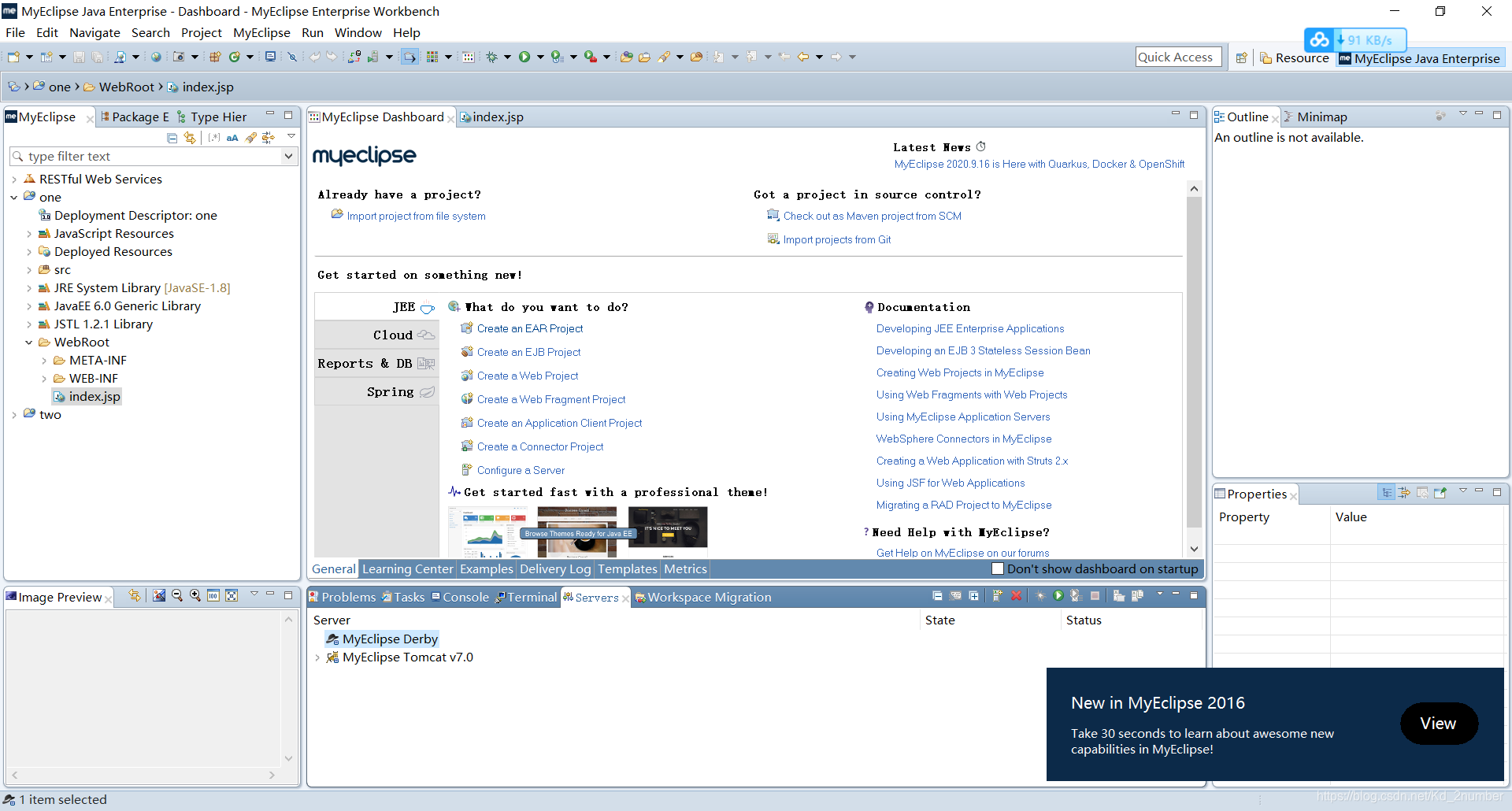Screen dimensions: 1512x811
Task: Toggle Show Categories in the Properties panel
Action: 1387,493
